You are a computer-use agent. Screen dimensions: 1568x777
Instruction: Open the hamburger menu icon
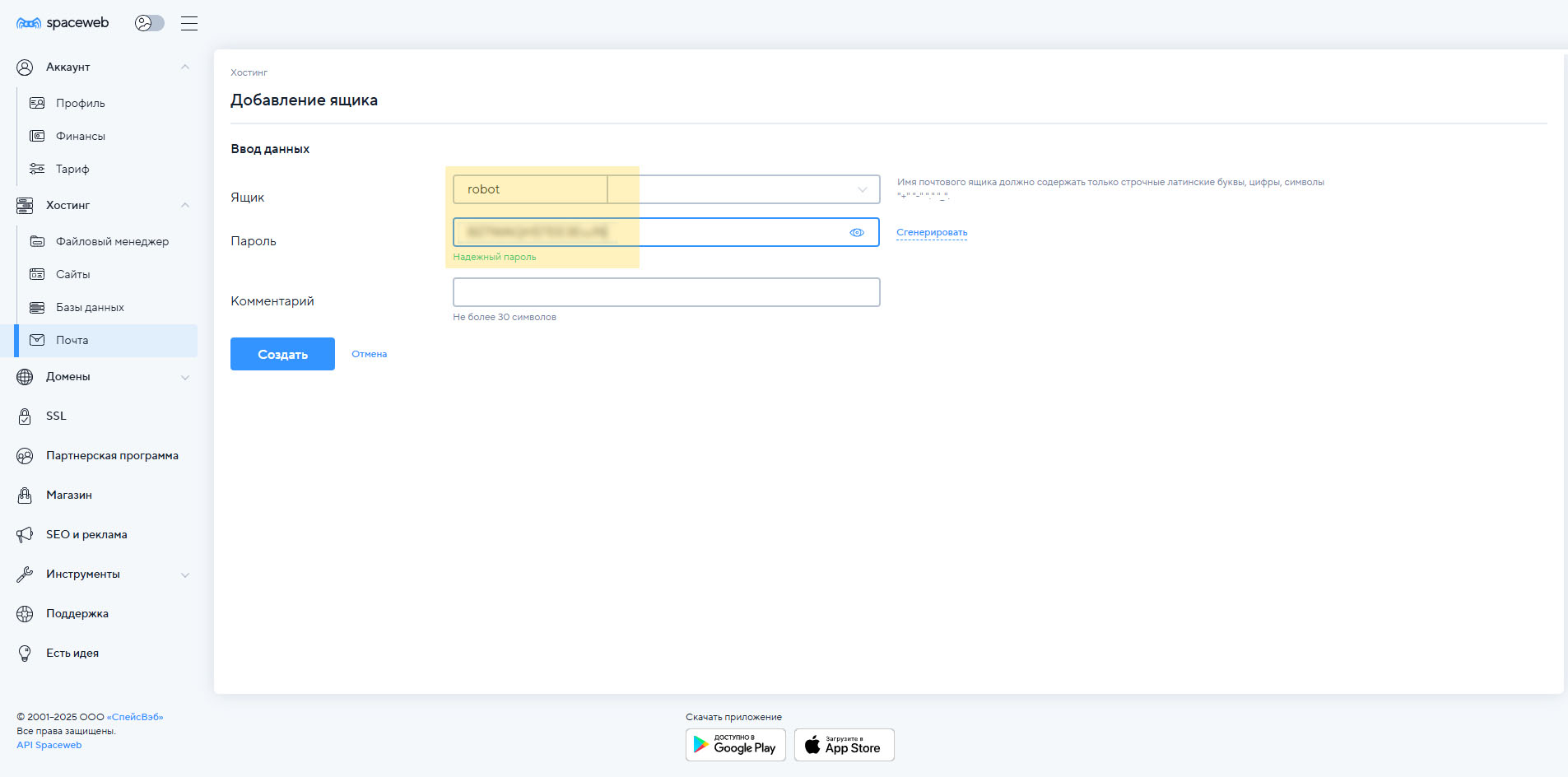(189, 23)
